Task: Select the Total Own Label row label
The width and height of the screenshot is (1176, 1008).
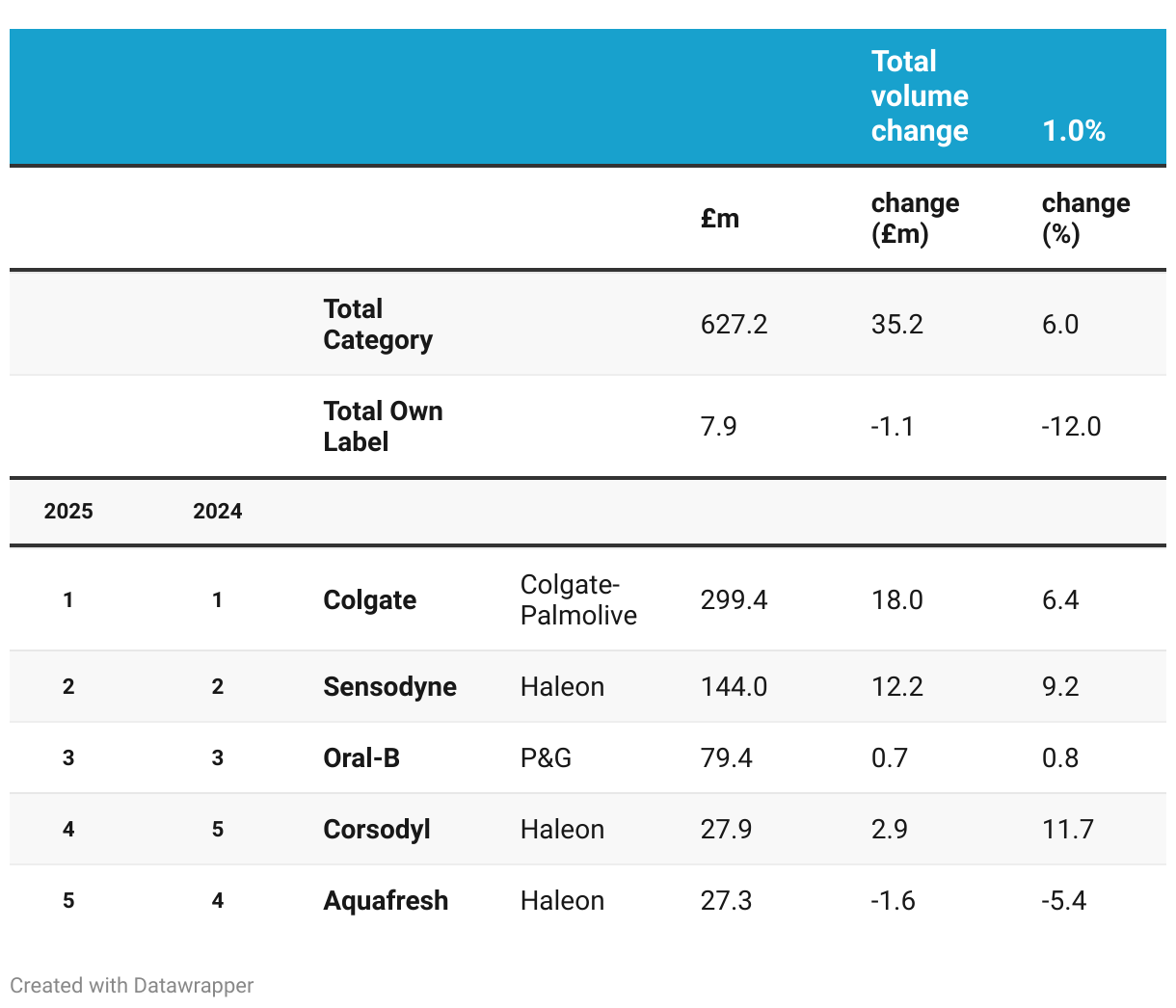Action: (x=383, y=426)
